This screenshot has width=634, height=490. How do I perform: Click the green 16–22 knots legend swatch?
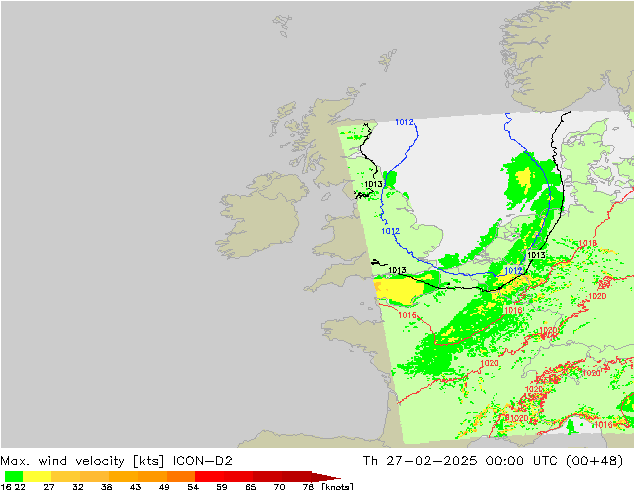pos(14,476)
